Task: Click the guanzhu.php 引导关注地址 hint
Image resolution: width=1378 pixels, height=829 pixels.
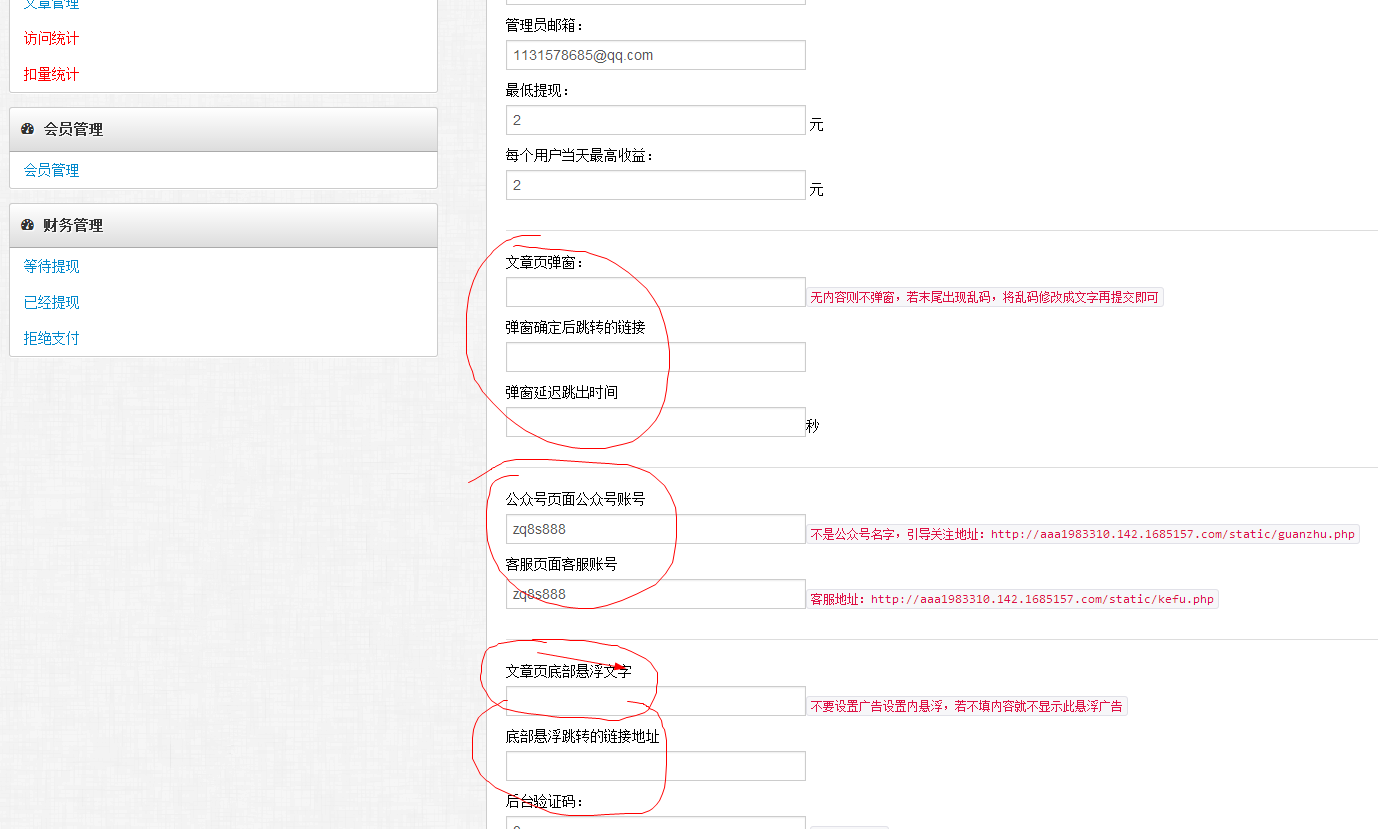Action: [x=1083, y=534]
